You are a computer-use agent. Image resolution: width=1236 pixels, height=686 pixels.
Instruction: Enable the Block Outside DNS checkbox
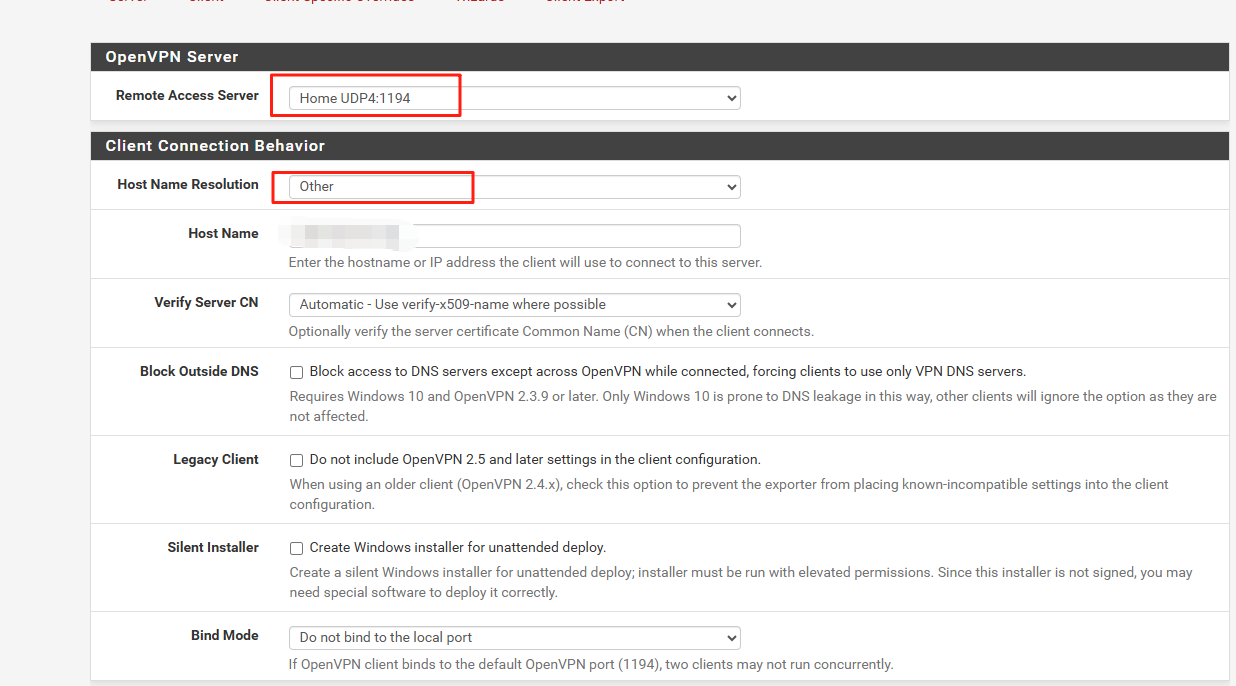296,372
